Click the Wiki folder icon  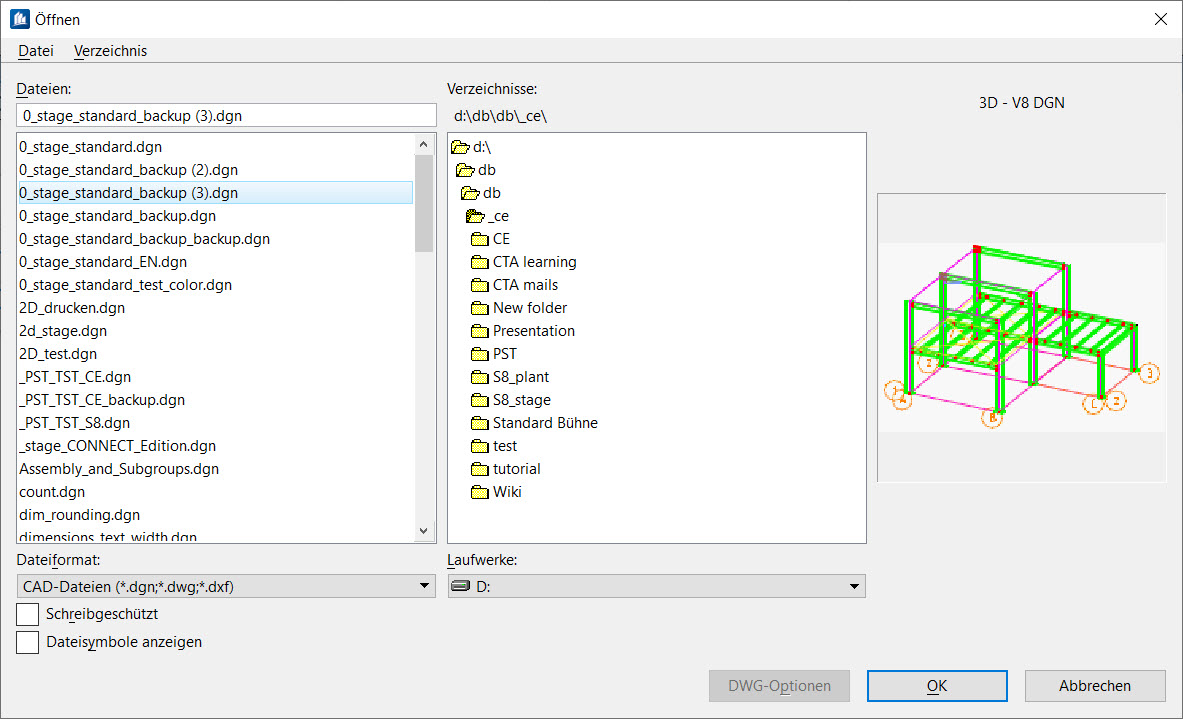480,493
